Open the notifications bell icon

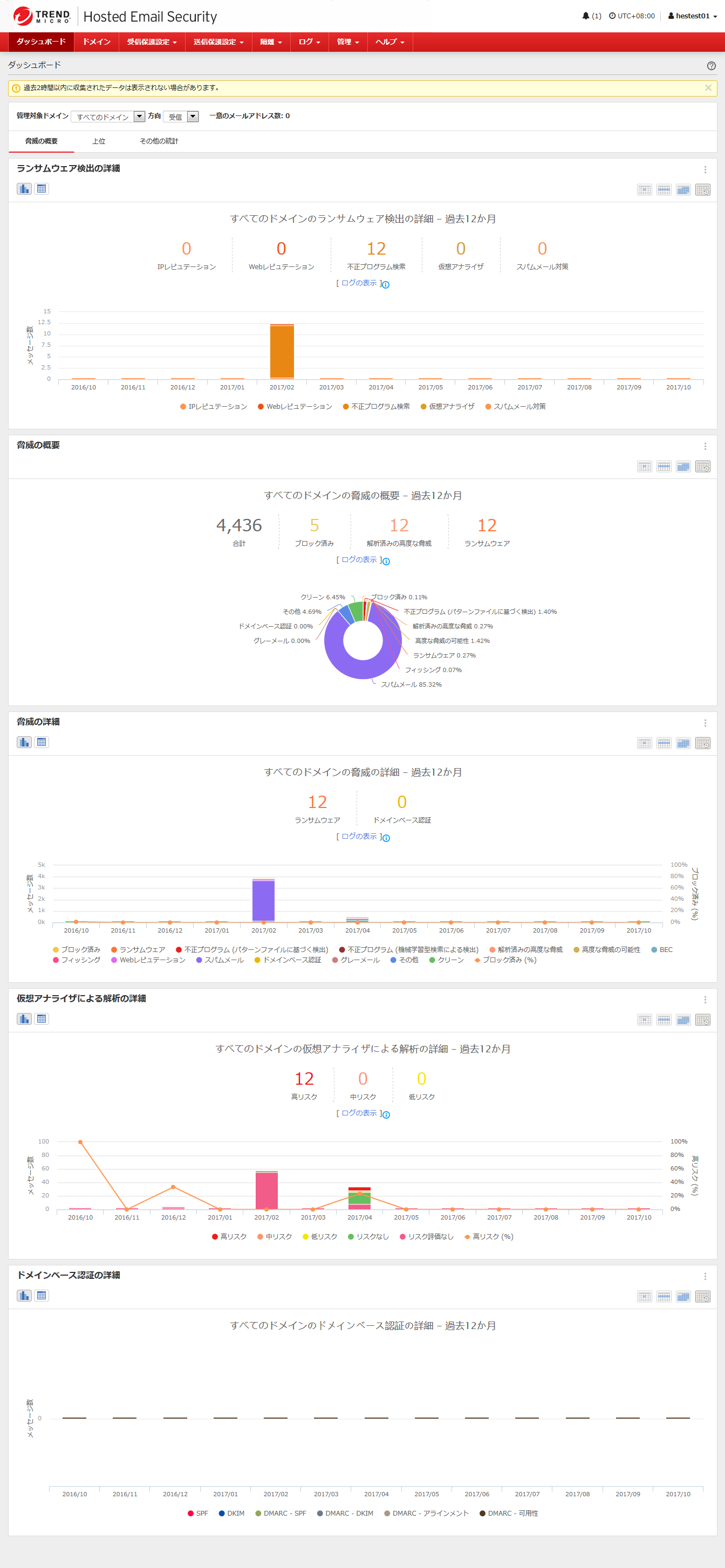586,16
